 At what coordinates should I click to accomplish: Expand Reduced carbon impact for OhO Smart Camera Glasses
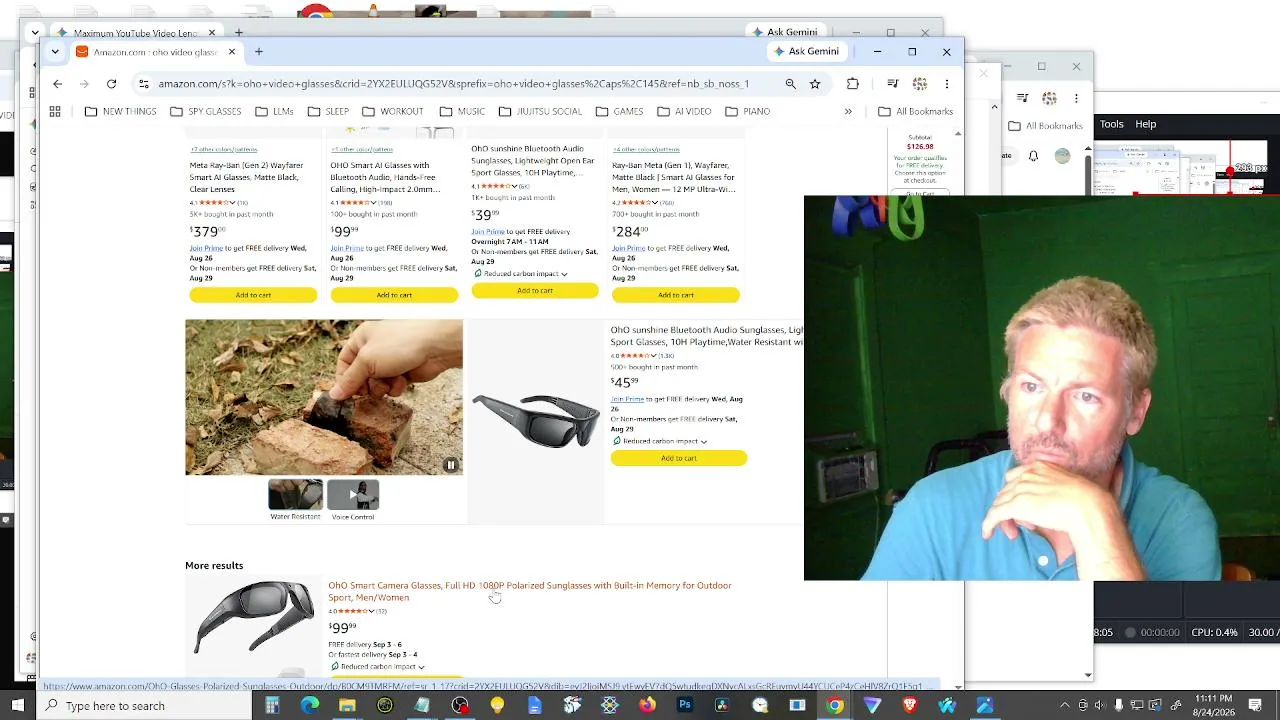click(x=421, y=667)
